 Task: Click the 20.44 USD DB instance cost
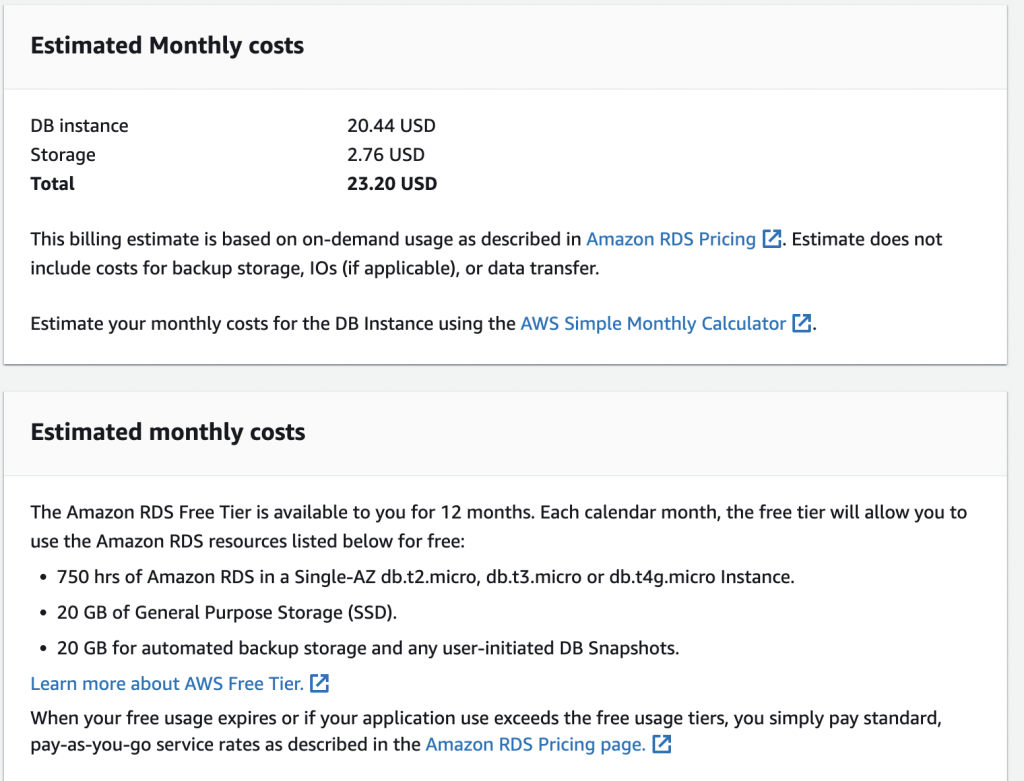click(x=391, y=126)
